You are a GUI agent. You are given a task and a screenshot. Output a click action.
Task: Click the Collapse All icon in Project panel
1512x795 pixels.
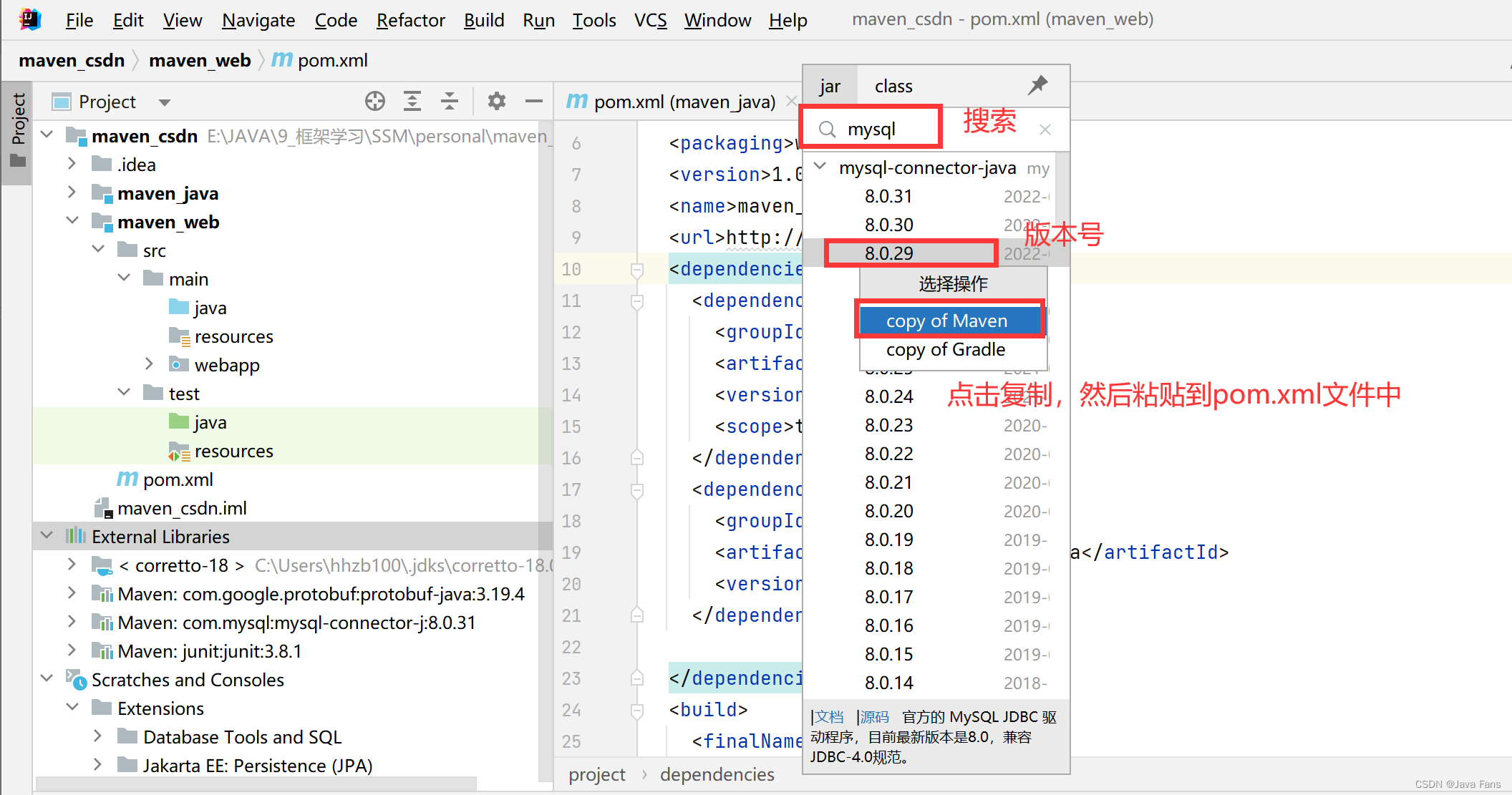[450, 102]
